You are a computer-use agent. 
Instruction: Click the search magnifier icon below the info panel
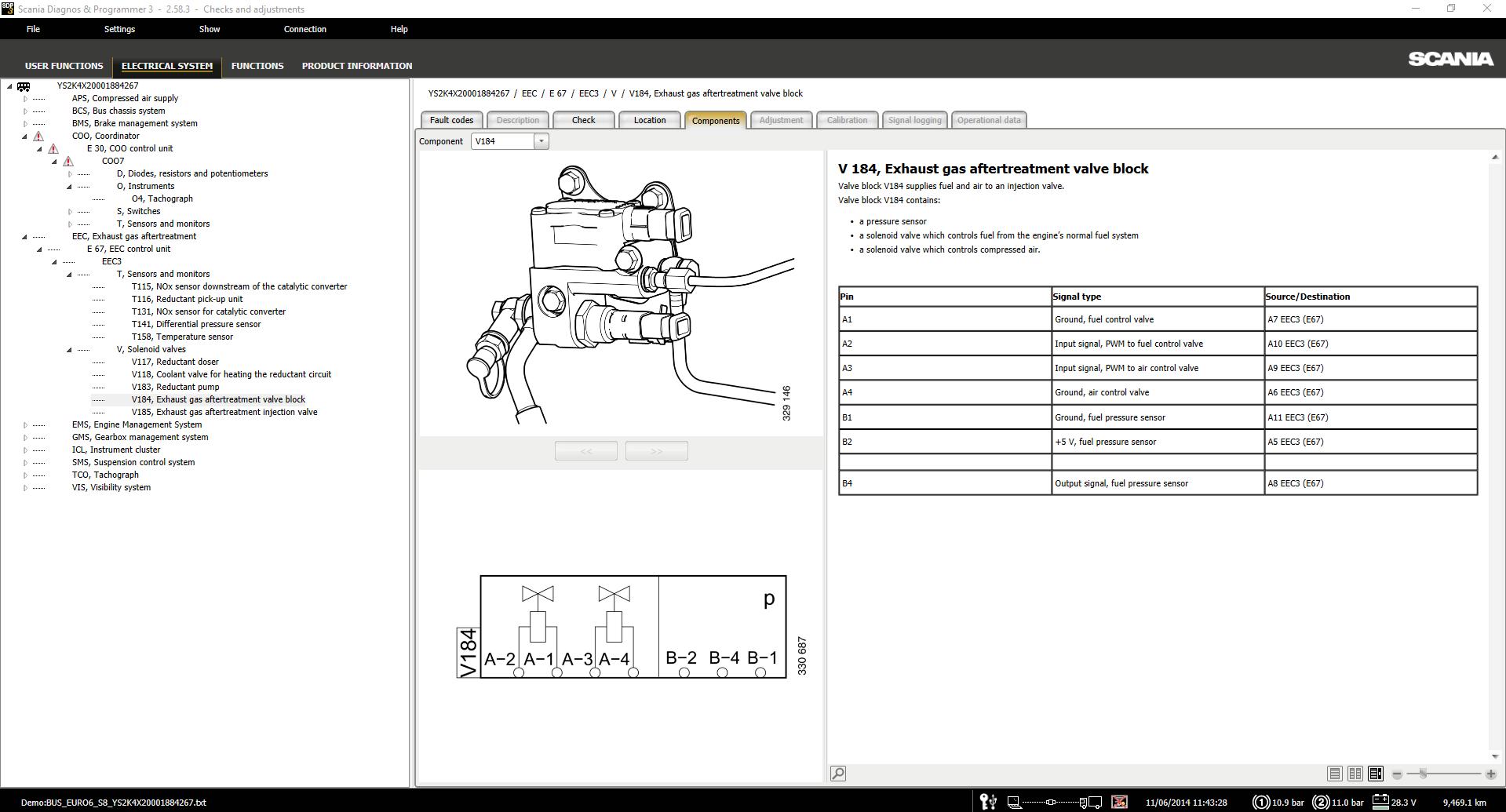pos(837,773)
